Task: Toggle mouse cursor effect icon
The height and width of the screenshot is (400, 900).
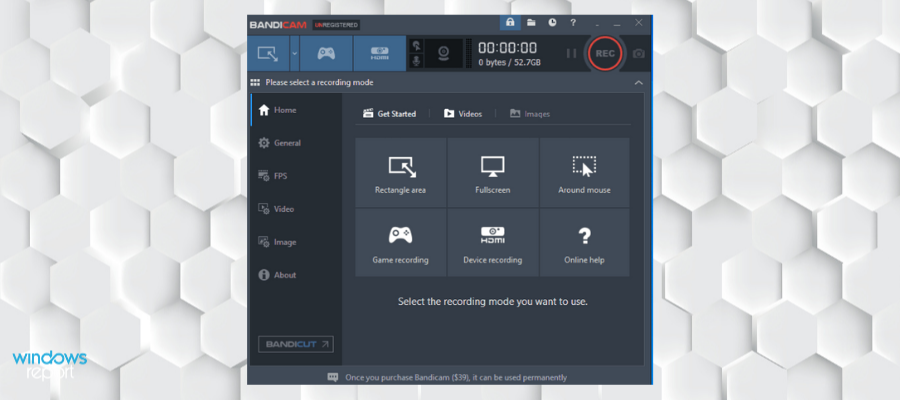Action: [416, 46]
